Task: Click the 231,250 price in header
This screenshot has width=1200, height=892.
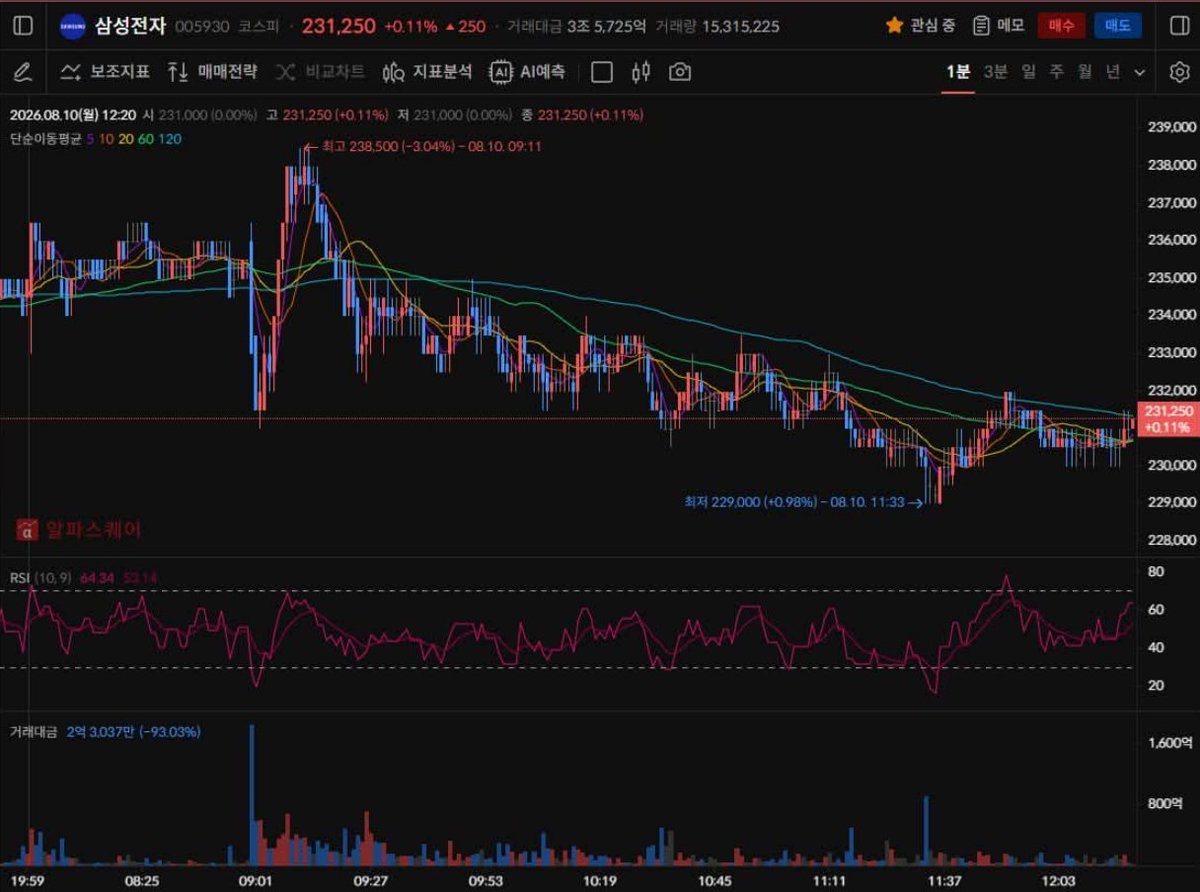Action: point(338,26)
